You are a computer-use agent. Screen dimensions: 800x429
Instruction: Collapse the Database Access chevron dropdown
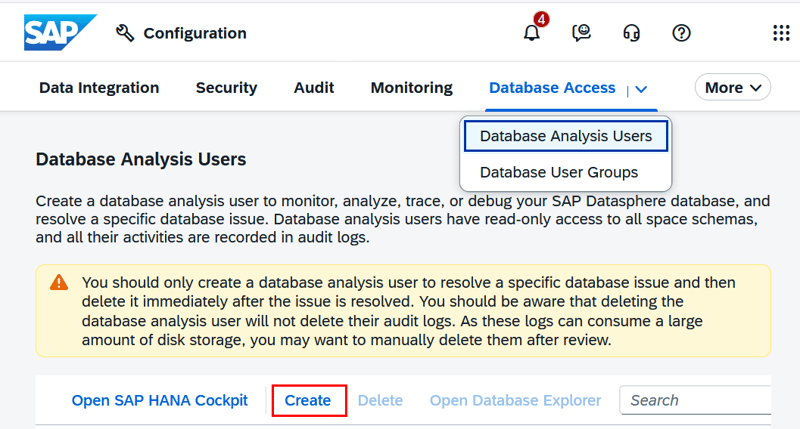[x=641, y=89]
